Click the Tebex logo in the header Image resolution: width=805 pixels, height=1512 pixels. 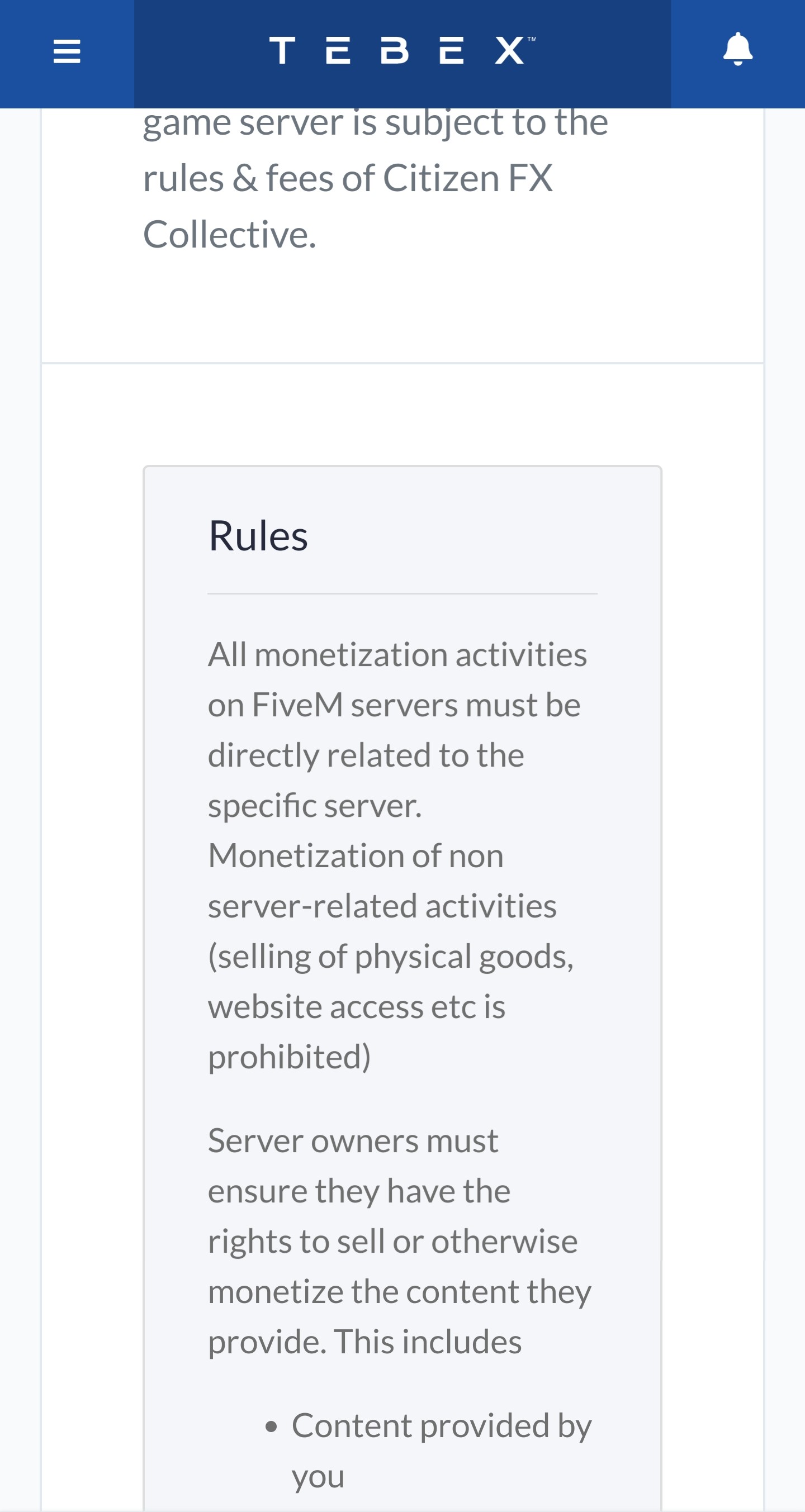(402, 50)
